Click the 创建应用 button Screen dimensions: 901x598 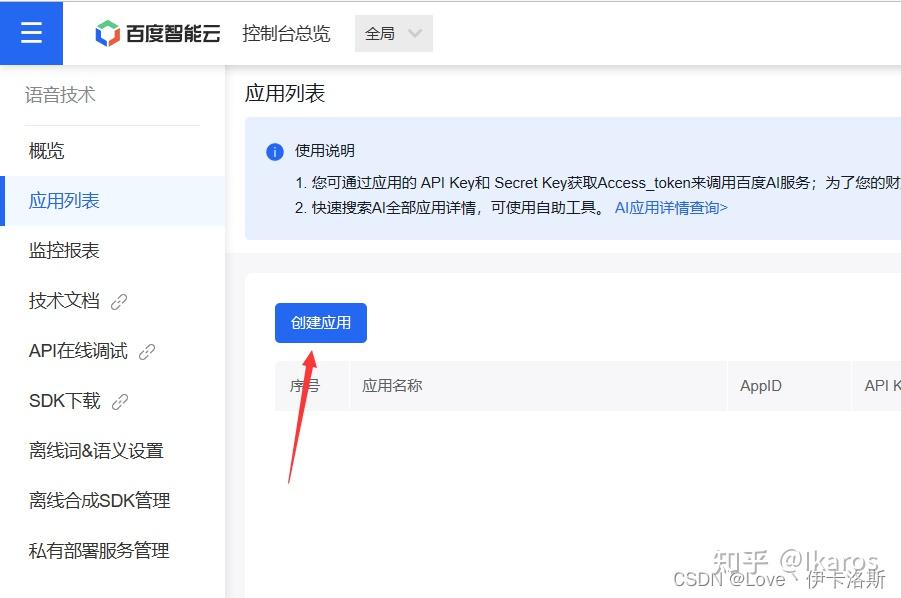coord(320,322)
